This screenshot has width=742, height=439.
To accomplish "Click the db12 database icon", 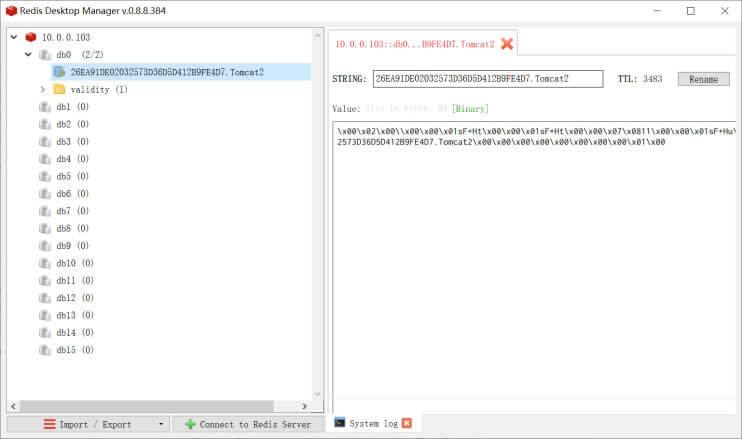I will [45, 298].
